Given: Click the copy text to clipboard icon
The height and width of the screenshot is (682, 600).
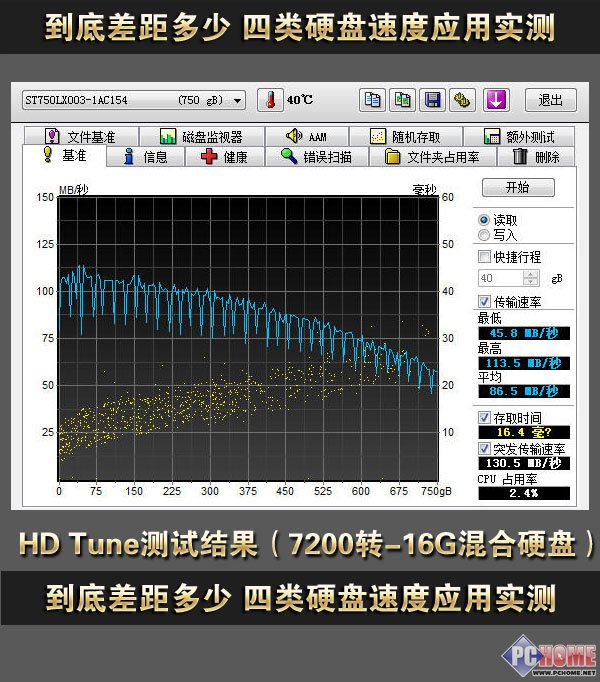Looking at the screenshot, I should 372,100.
